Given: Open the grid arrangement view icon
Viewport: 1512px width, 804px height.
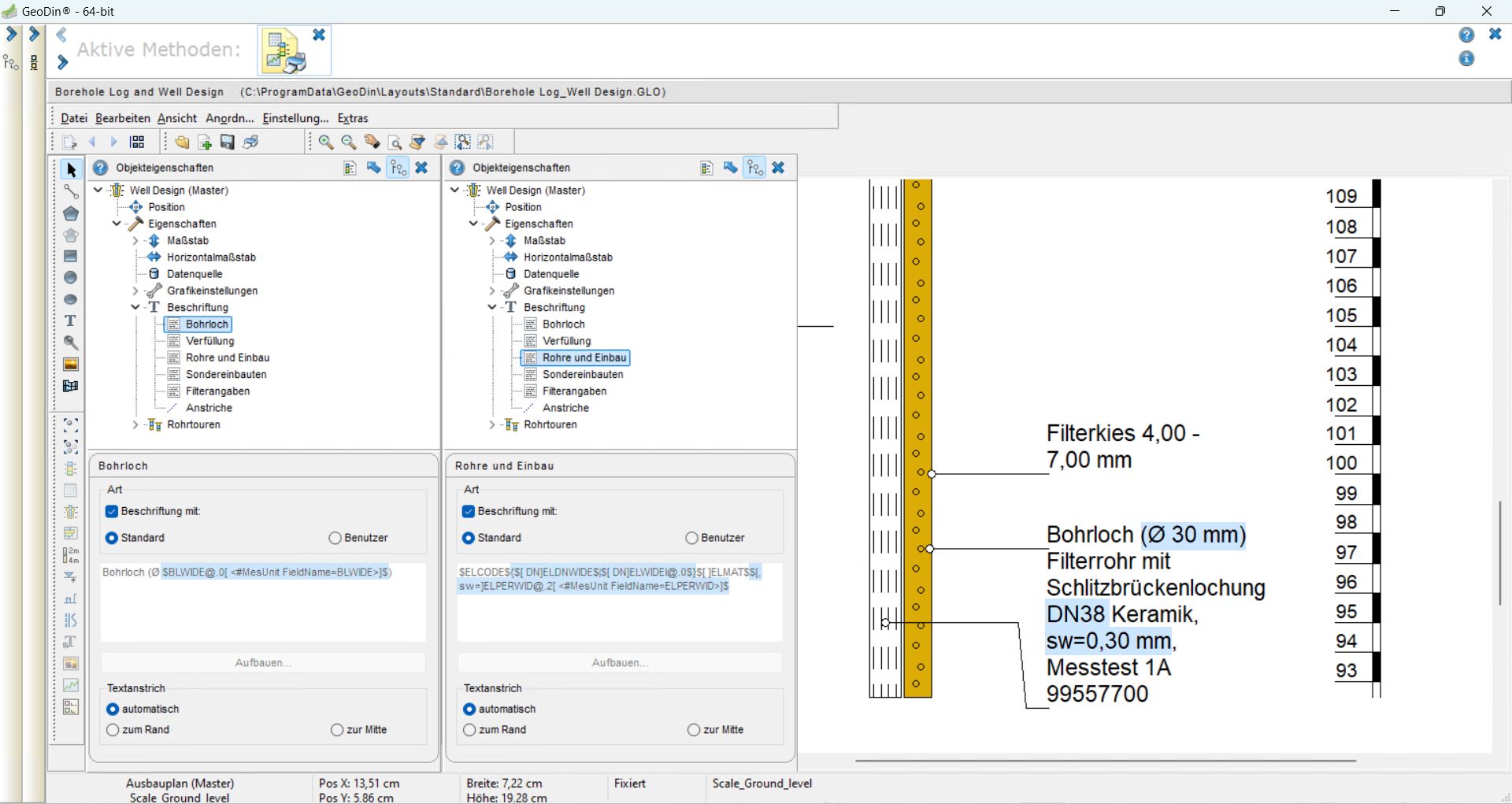Looking at the screenshot, I should [x=137, y=142].
